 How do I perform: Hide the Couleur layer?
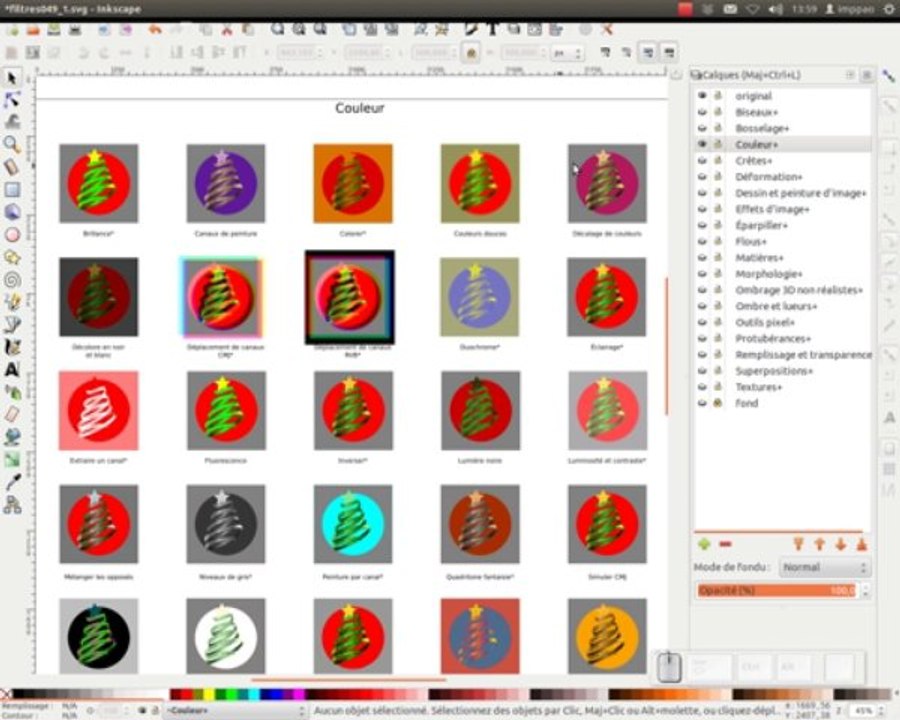pos(702,144)
